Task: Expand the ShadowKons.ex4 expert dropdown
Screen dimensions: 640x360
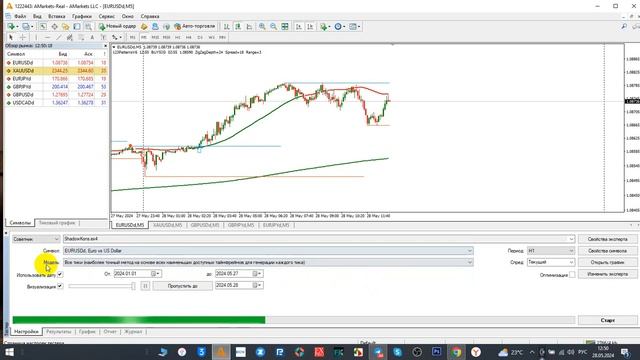Action: (x=571, y=239)
